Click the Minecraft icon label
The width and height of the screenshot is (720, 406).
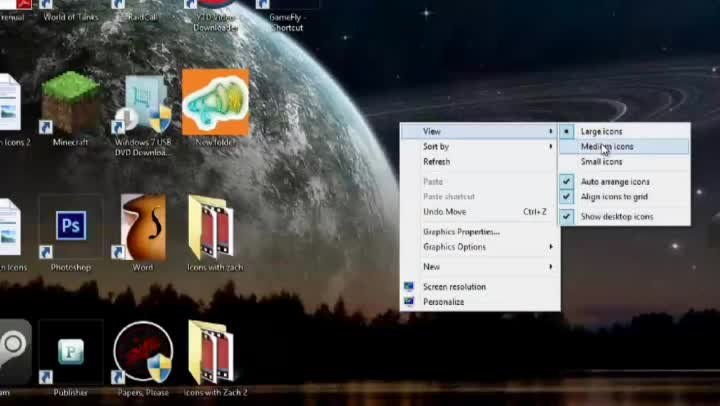(x=70, y=142)
